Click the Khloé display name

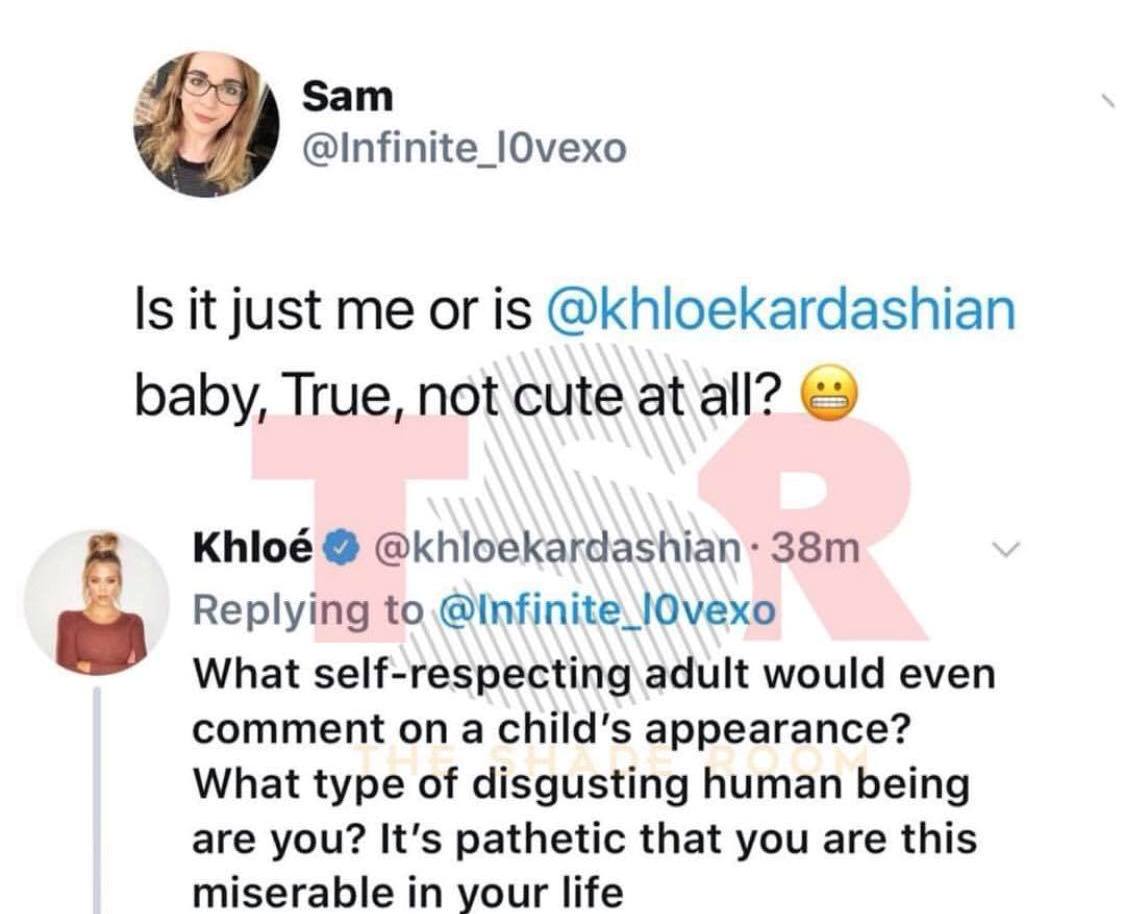[x=253, y=547]
